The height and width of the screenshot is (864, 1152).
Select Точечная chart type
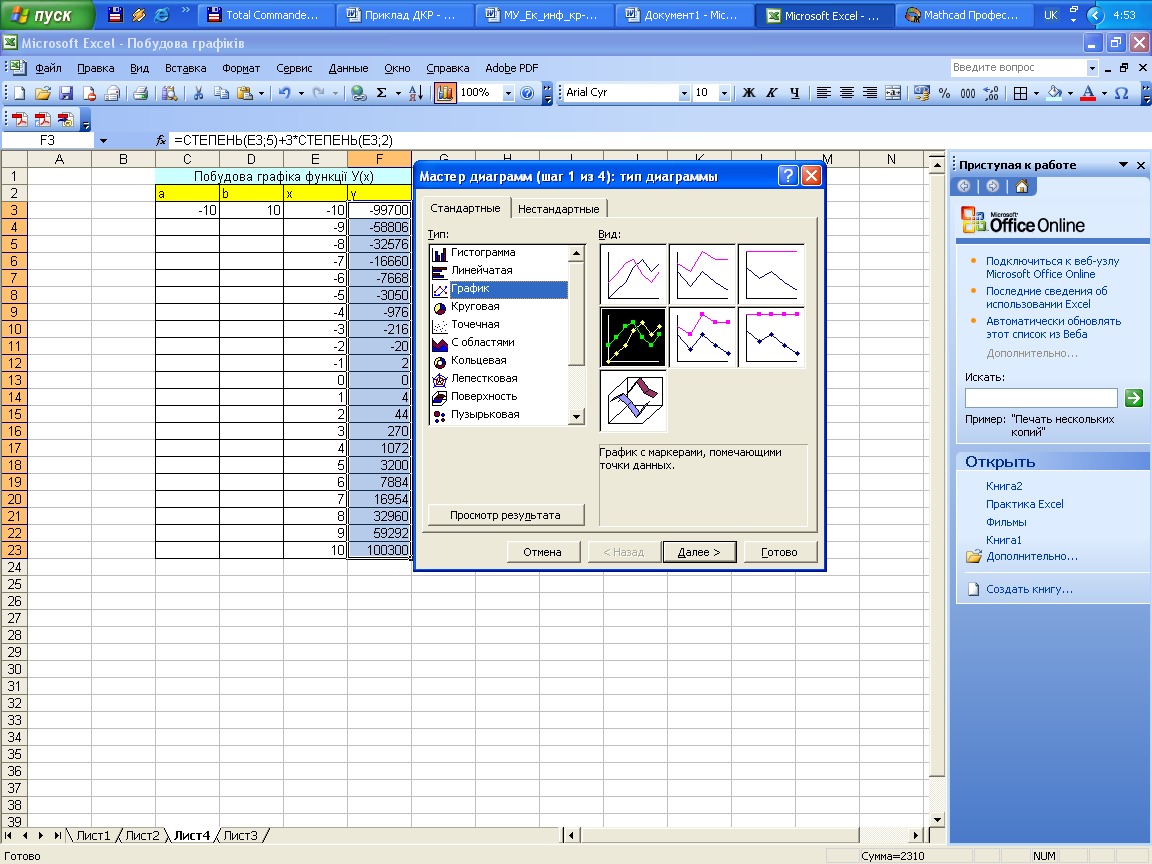[x=475, y=324]
